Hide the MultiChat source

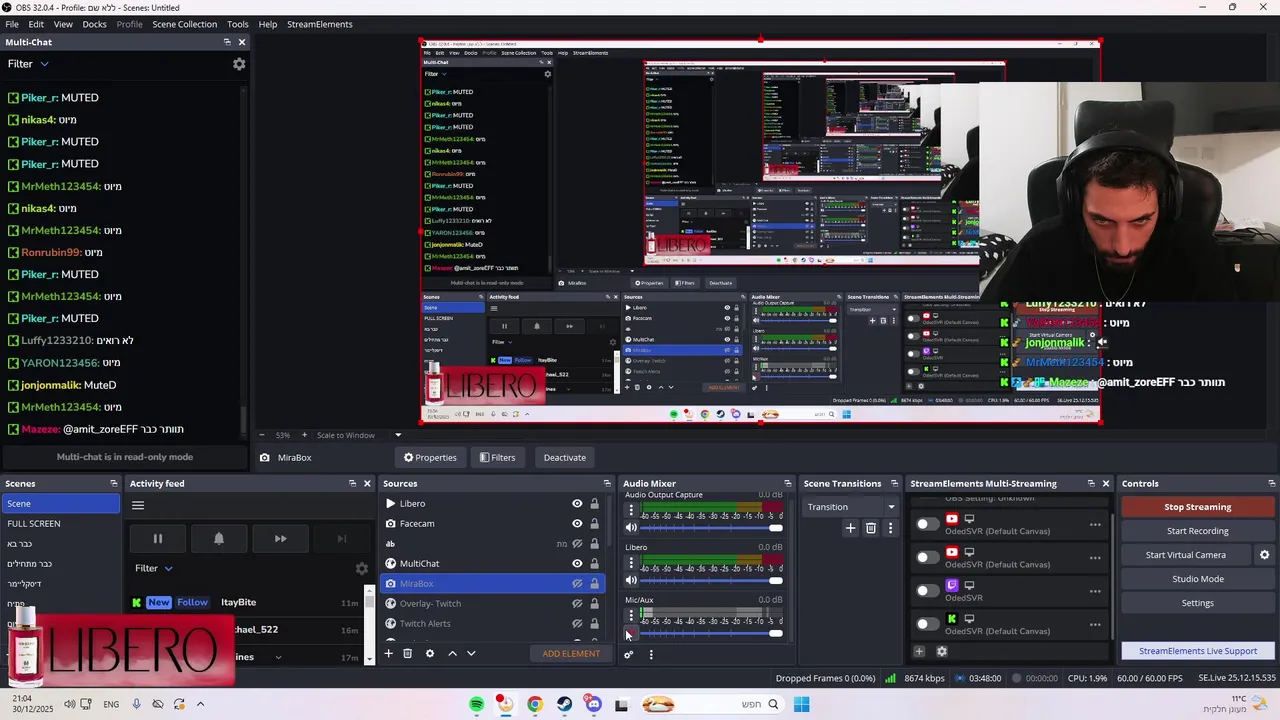[577, 564]
